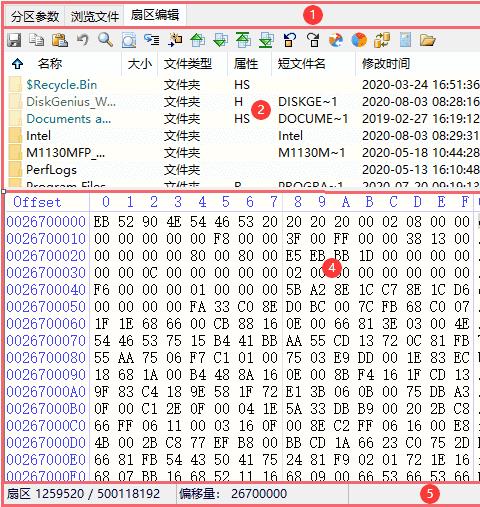This screenshot has width=480, height=507.
Task: Sort by the 短文件名 column header
Action: [302, 63]
